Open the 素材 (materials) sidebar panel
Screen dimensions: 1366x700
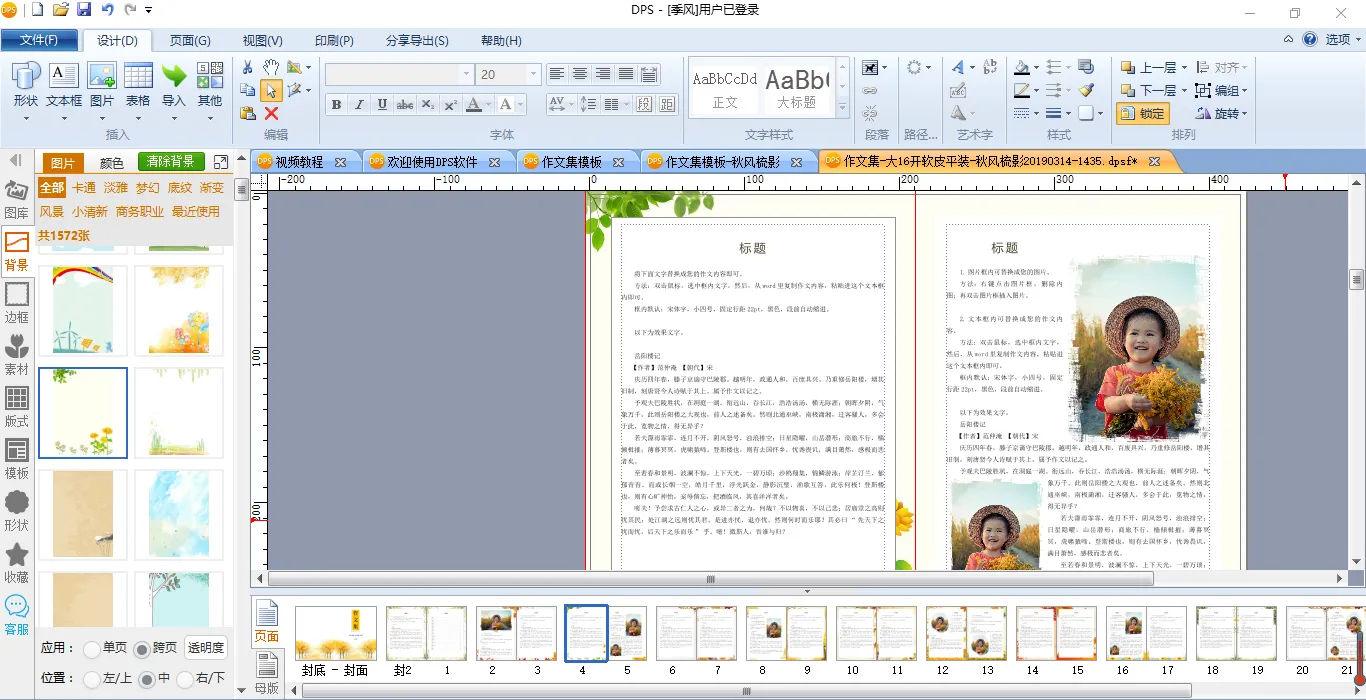tap(17, 353)
